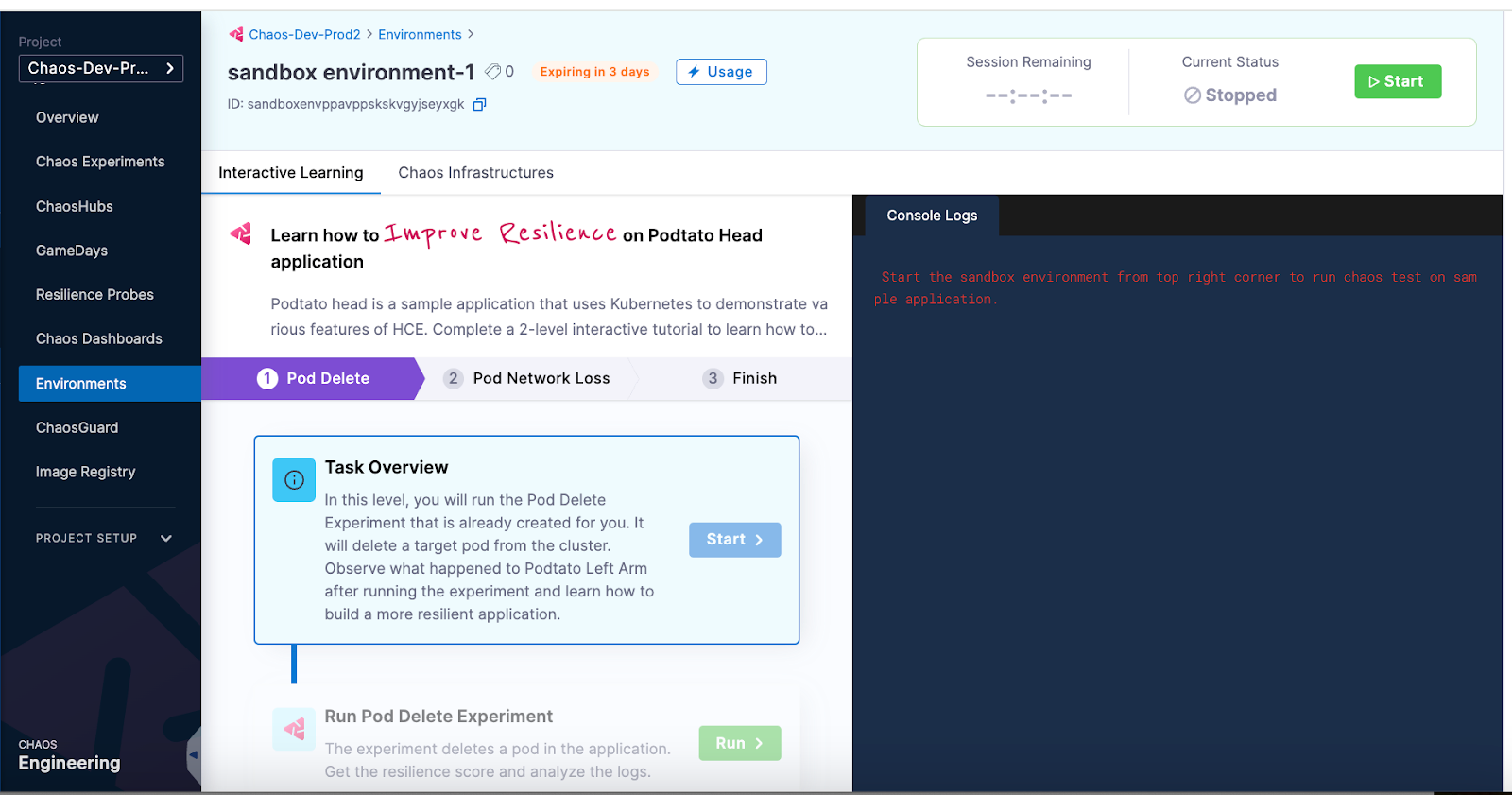Click the chaos logo beside Learn how heading

(x=241, y=233)
